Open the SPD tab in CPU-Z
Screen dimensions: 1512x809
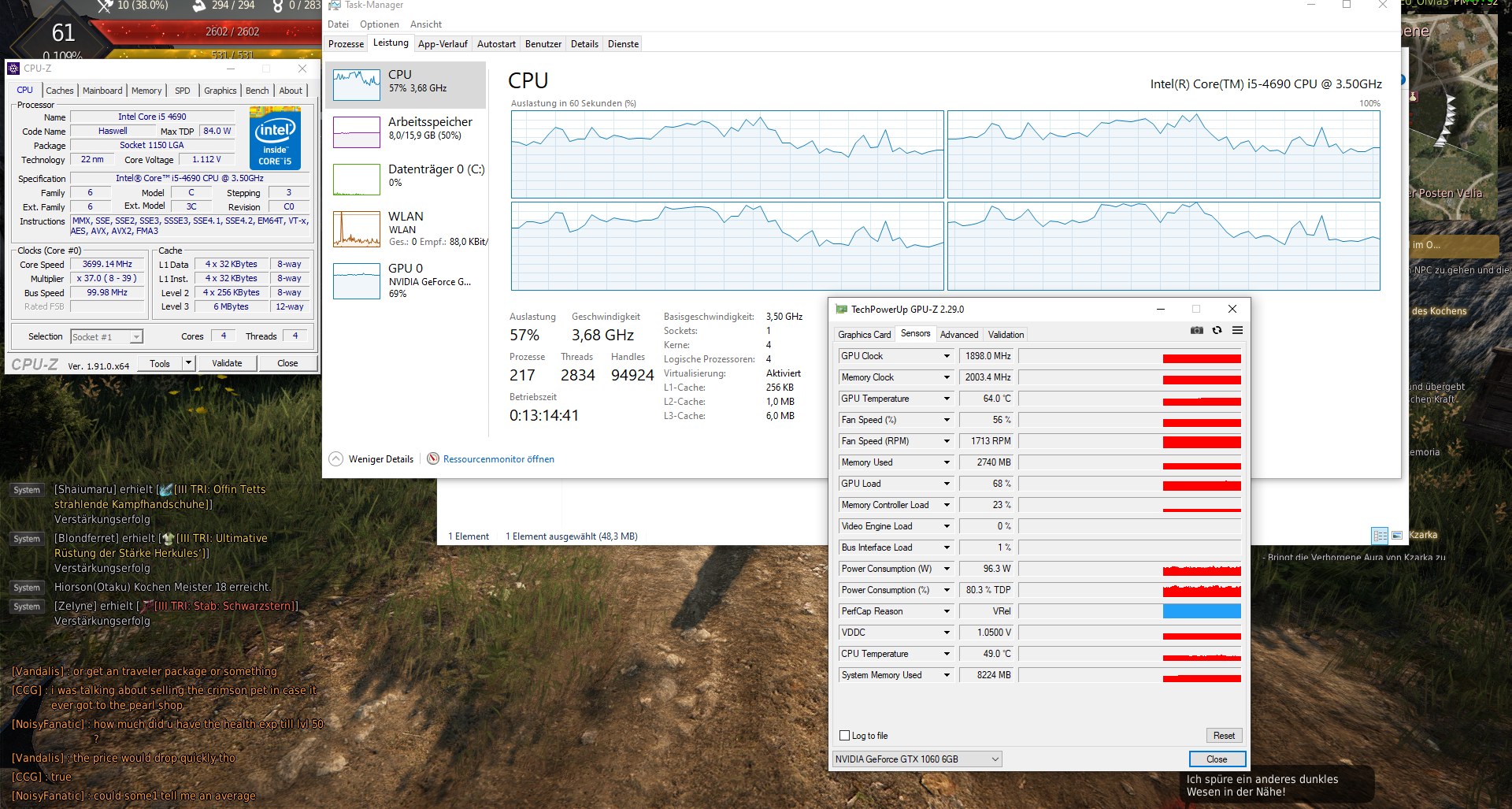[183, 91]
